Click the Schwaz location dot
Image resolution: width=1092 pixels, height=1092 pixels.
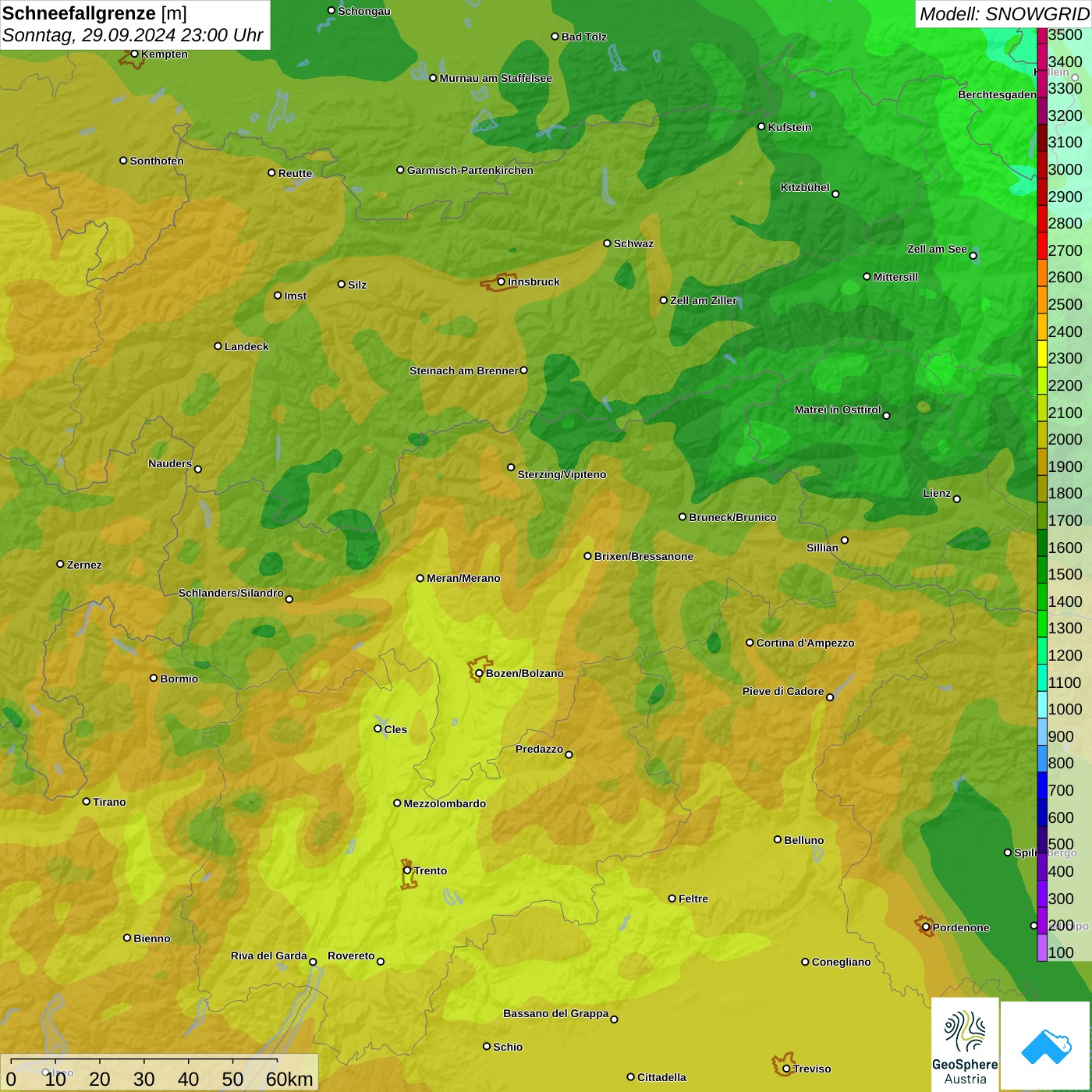pos(608,243)
